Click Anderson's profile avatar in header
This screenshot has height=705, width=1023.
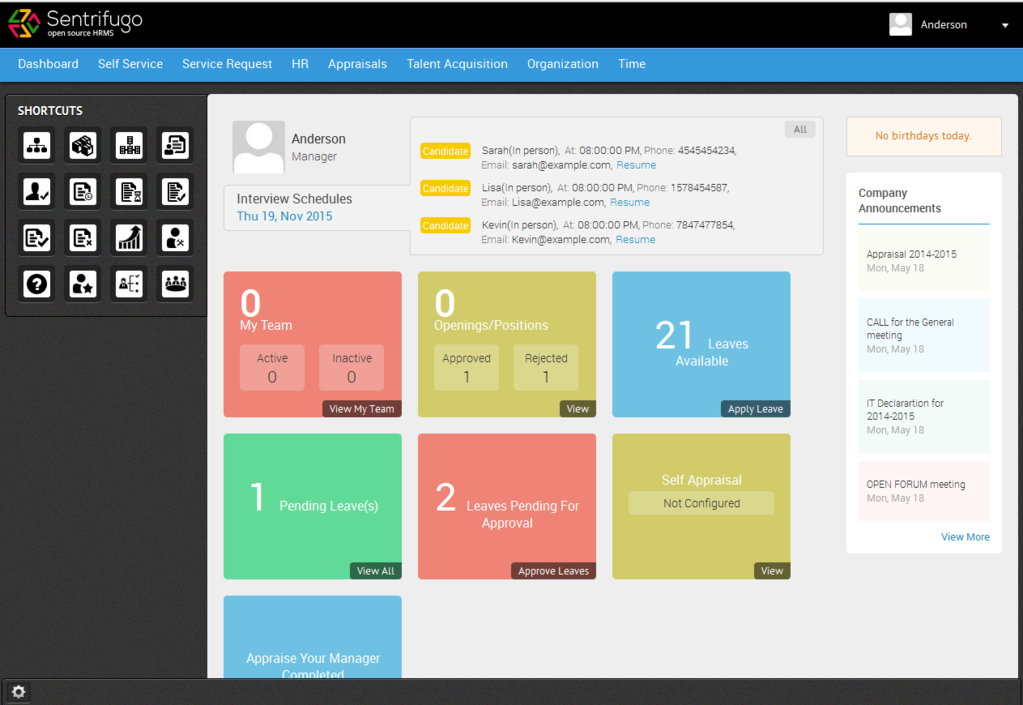[x=900, y=24]
